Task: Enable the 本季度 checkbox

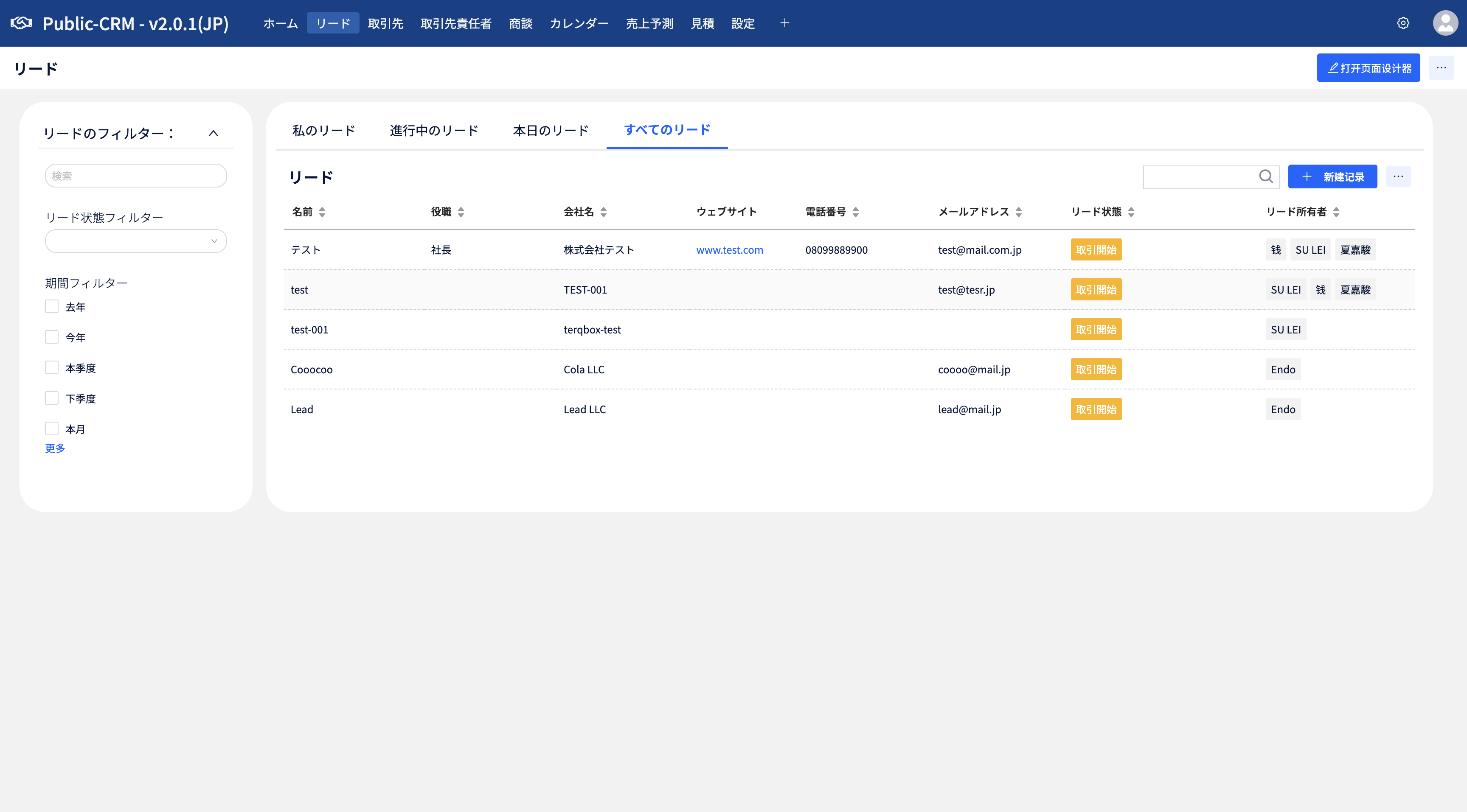Action: (52, 367)
